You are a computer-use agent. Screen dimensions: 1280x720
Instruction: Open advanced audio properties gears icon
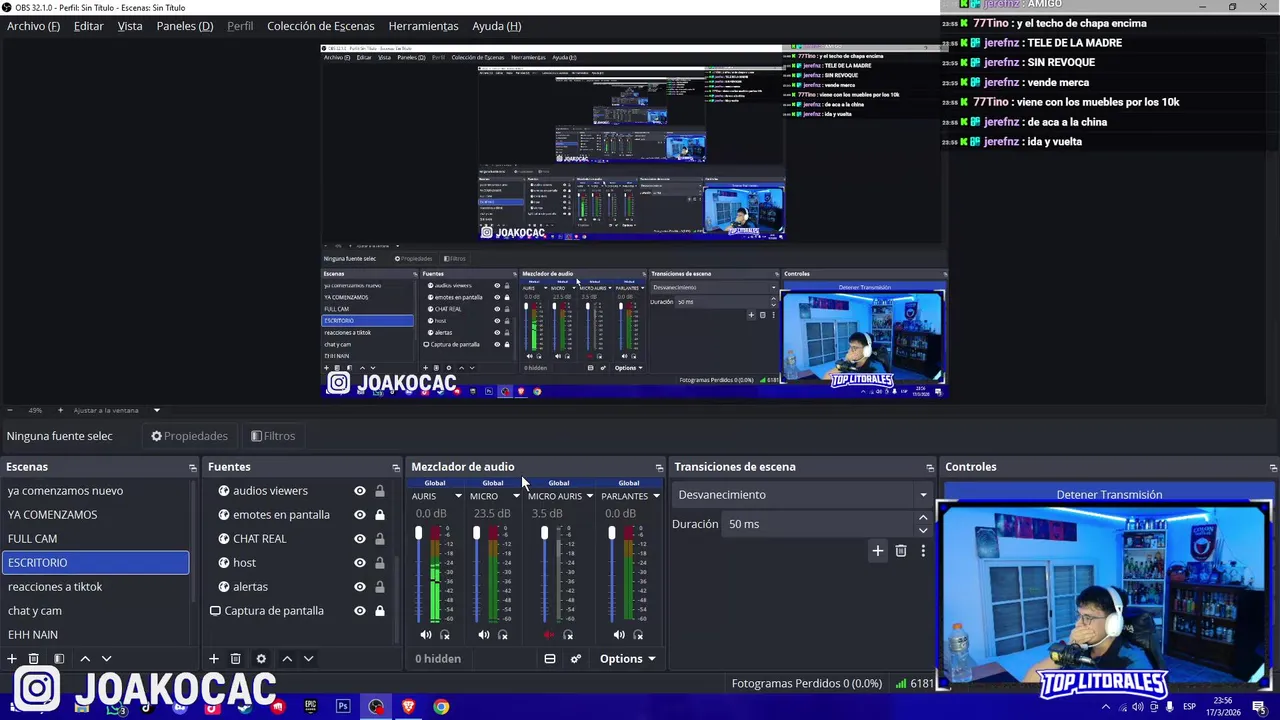click(576, 659)
